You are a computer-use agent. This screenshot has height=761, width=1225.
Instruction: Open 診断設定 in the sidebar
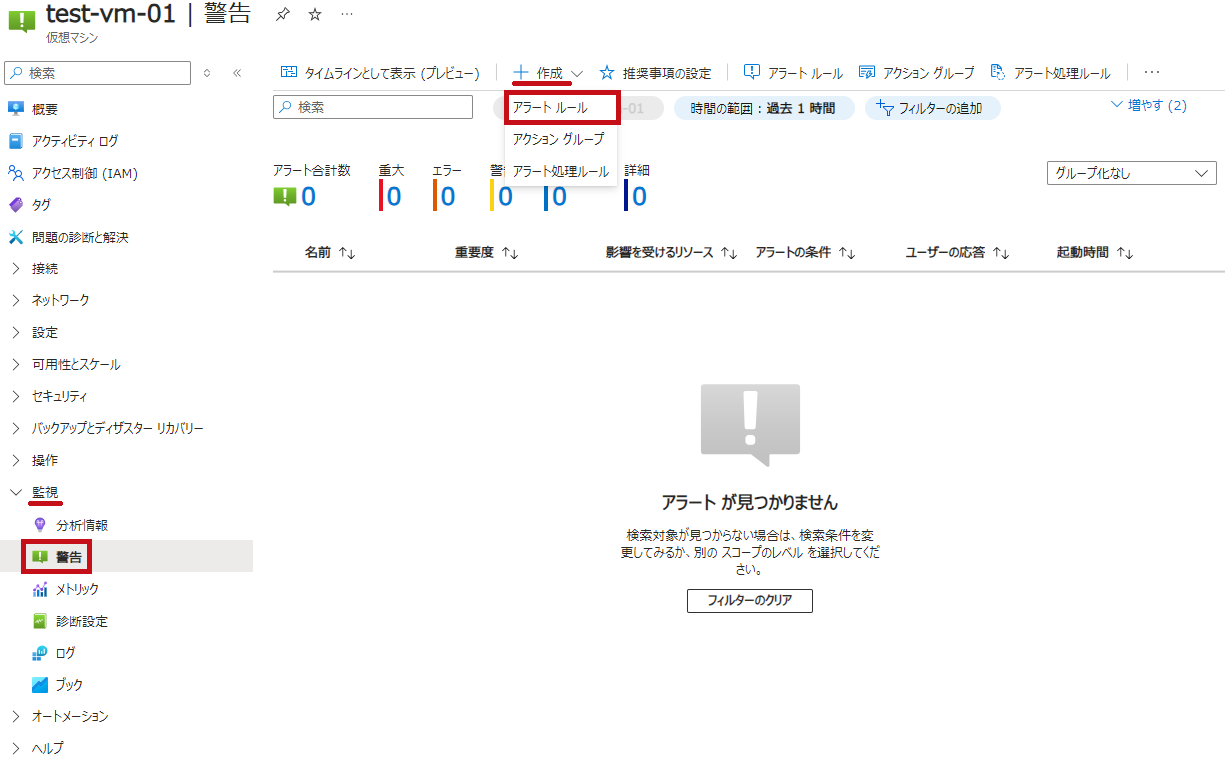coord(81,621)
